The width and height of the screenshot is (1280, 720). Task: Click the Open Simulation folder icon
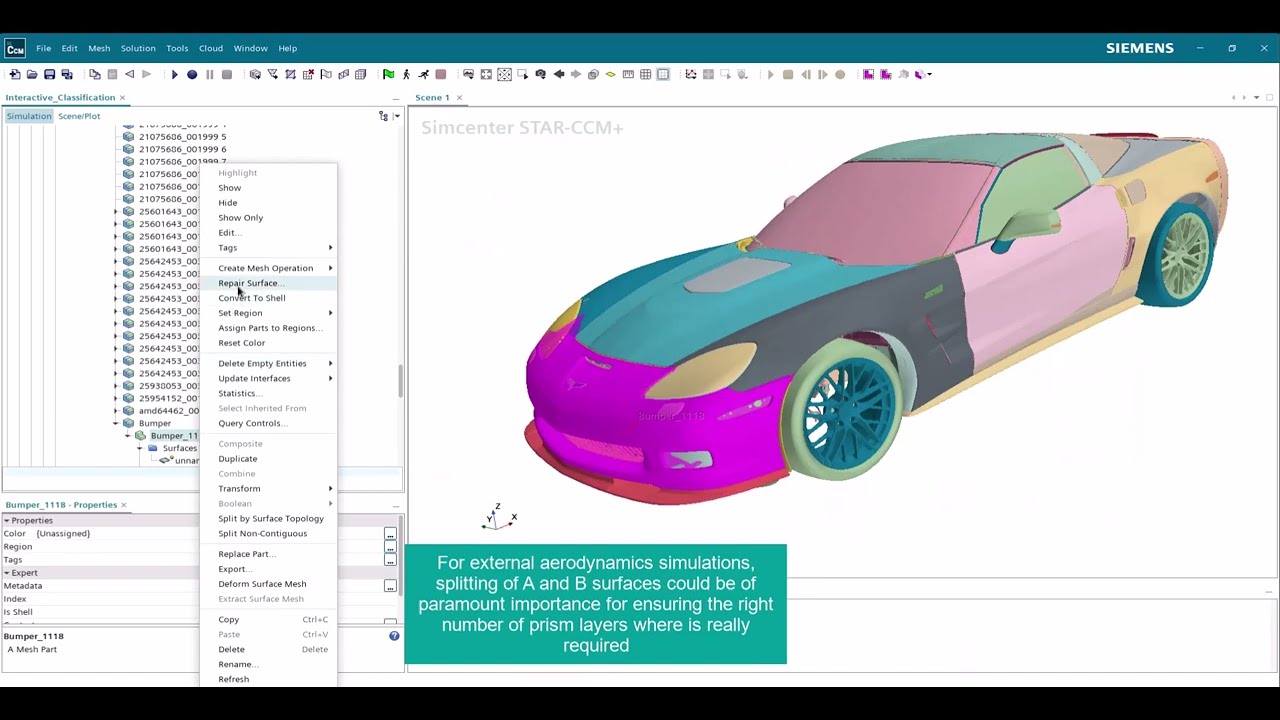click(x=32, y=74)
